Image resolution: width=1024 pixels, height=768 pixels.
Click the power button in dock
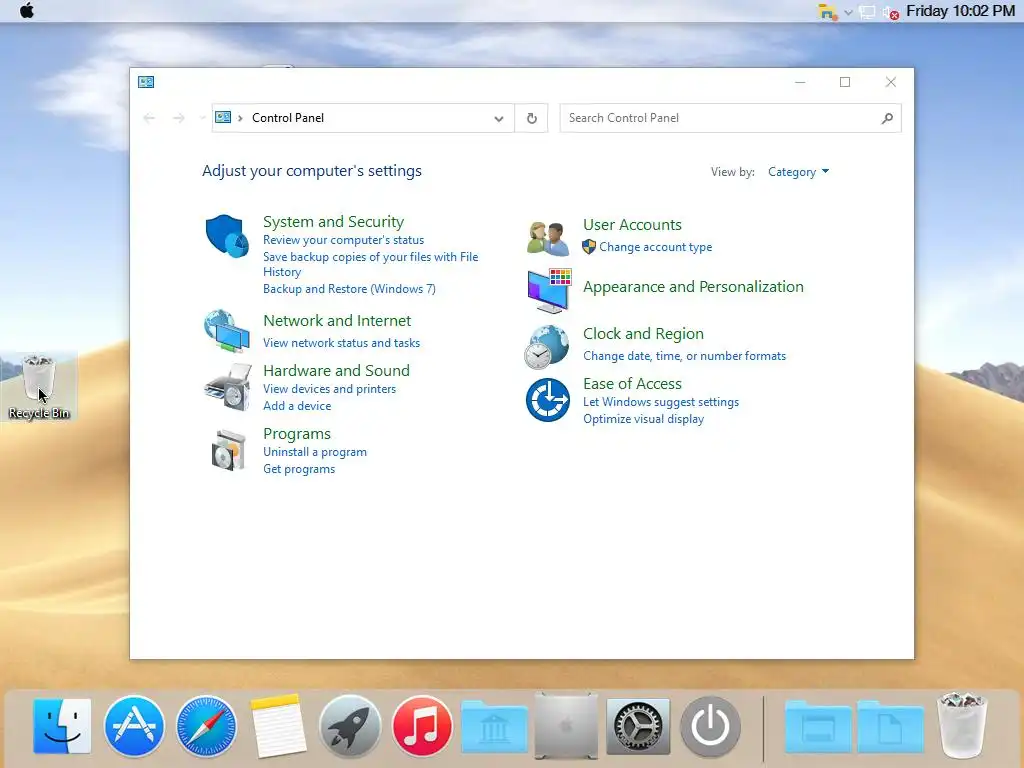pyautogui.click(x=710, y=726)
